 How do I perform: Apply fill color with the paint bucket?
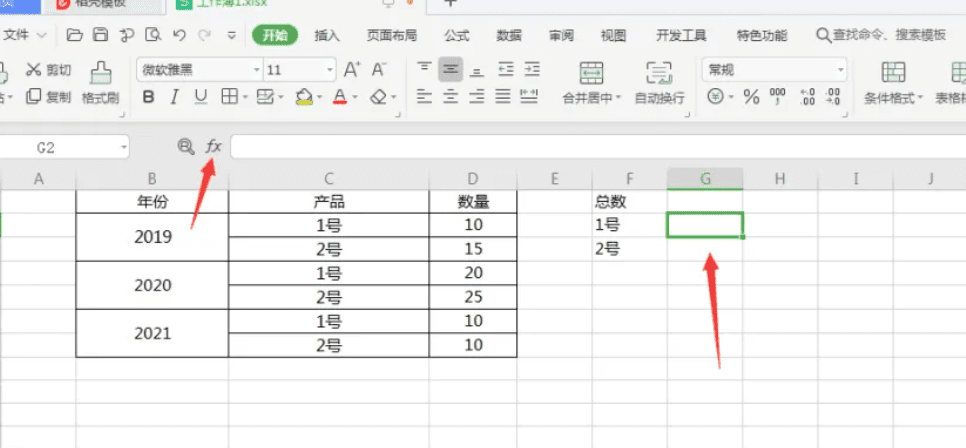click(x=304, y=97)
